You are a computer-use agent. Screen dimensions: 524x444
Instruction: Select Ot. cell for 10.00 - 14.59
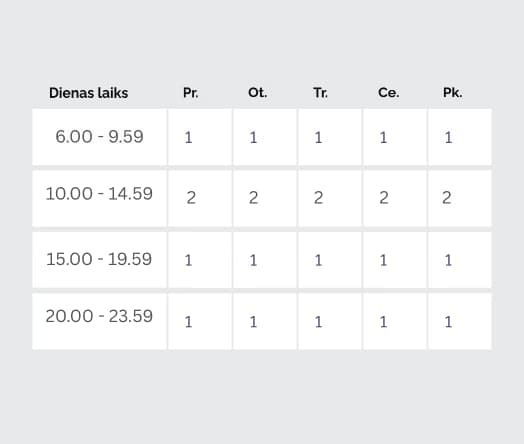265,198
